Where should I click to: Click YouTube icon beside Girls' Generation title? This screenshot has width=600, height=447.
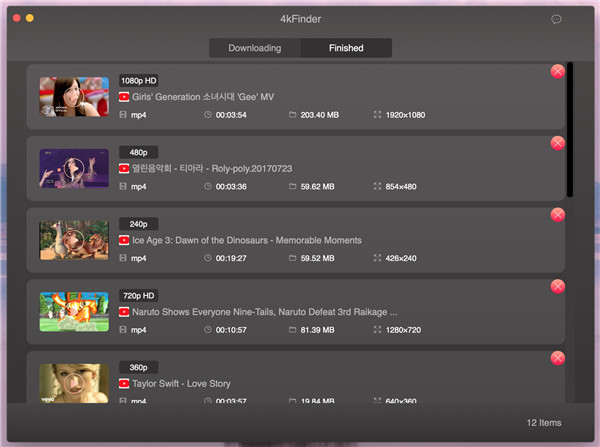(x=124, y=97)
